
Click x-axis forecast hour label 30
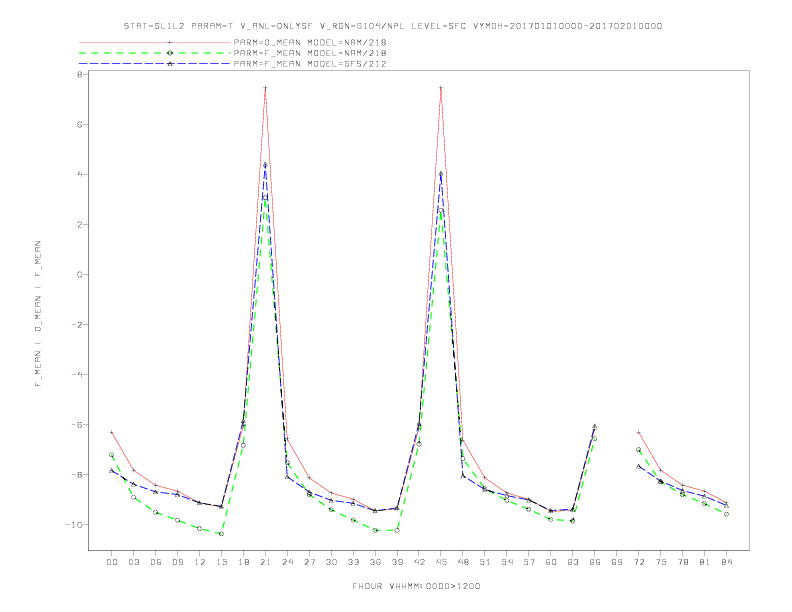(331, 562)
